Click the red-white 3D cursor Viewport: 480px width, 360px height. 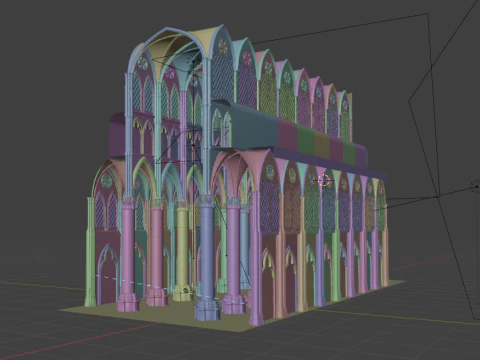324,180
